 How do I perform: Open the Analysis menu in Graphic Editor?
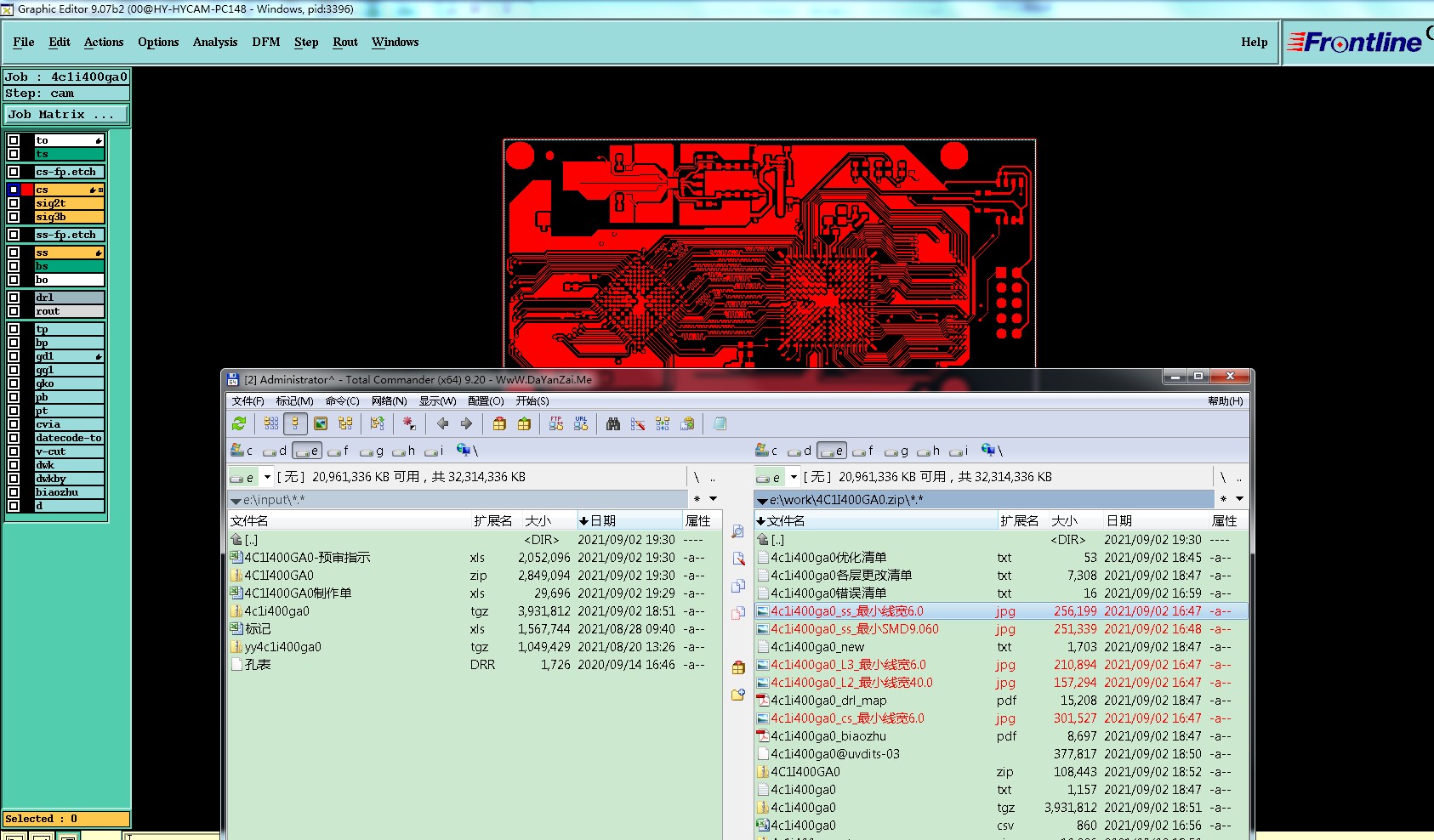tap(215, 42)
